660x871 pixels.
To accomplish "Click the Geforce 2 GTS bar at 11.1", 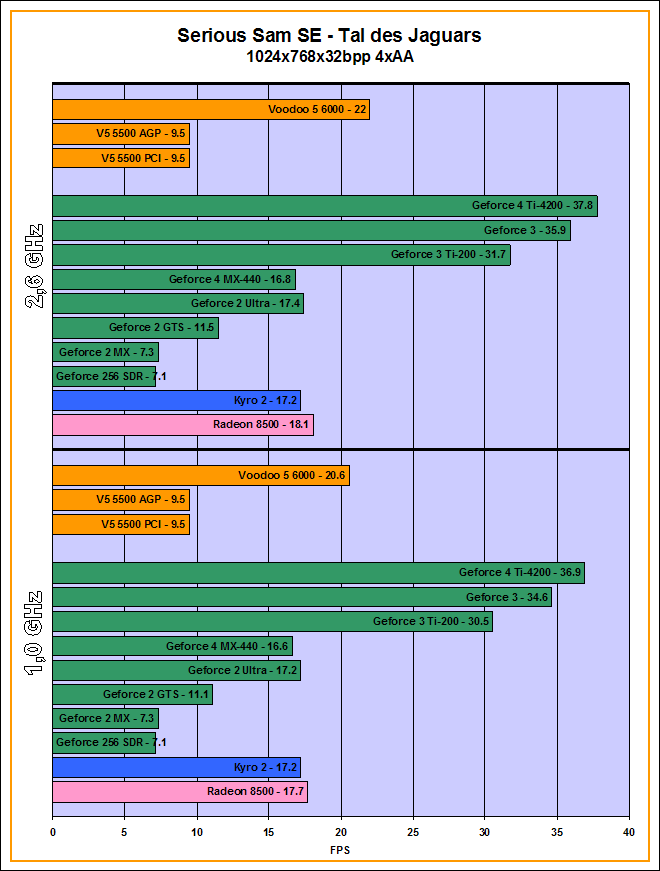I will coord(132,695).
